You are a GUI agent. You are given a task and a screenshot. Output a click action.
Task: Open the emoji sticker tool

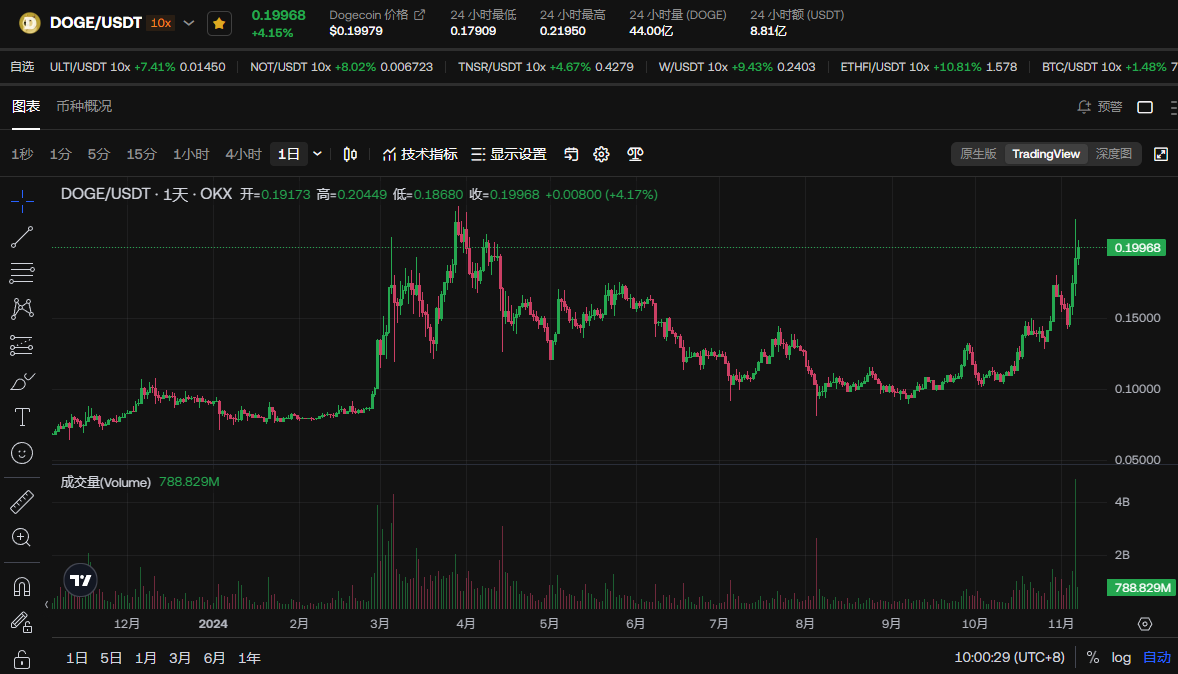22,453
